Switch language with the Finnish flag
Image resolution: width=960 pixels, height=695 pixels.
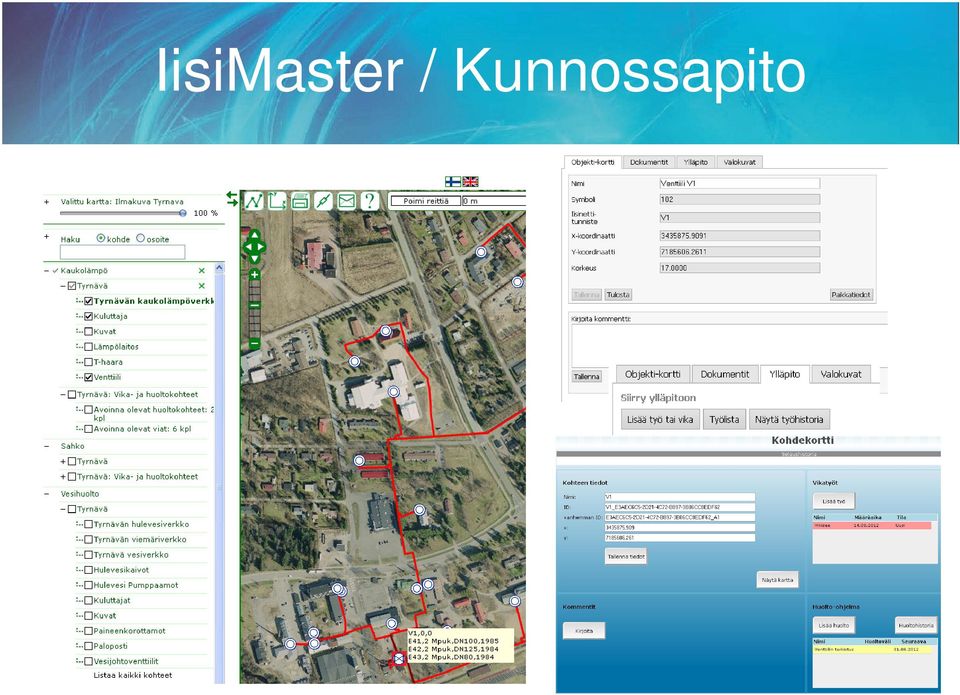coord(452,181)
